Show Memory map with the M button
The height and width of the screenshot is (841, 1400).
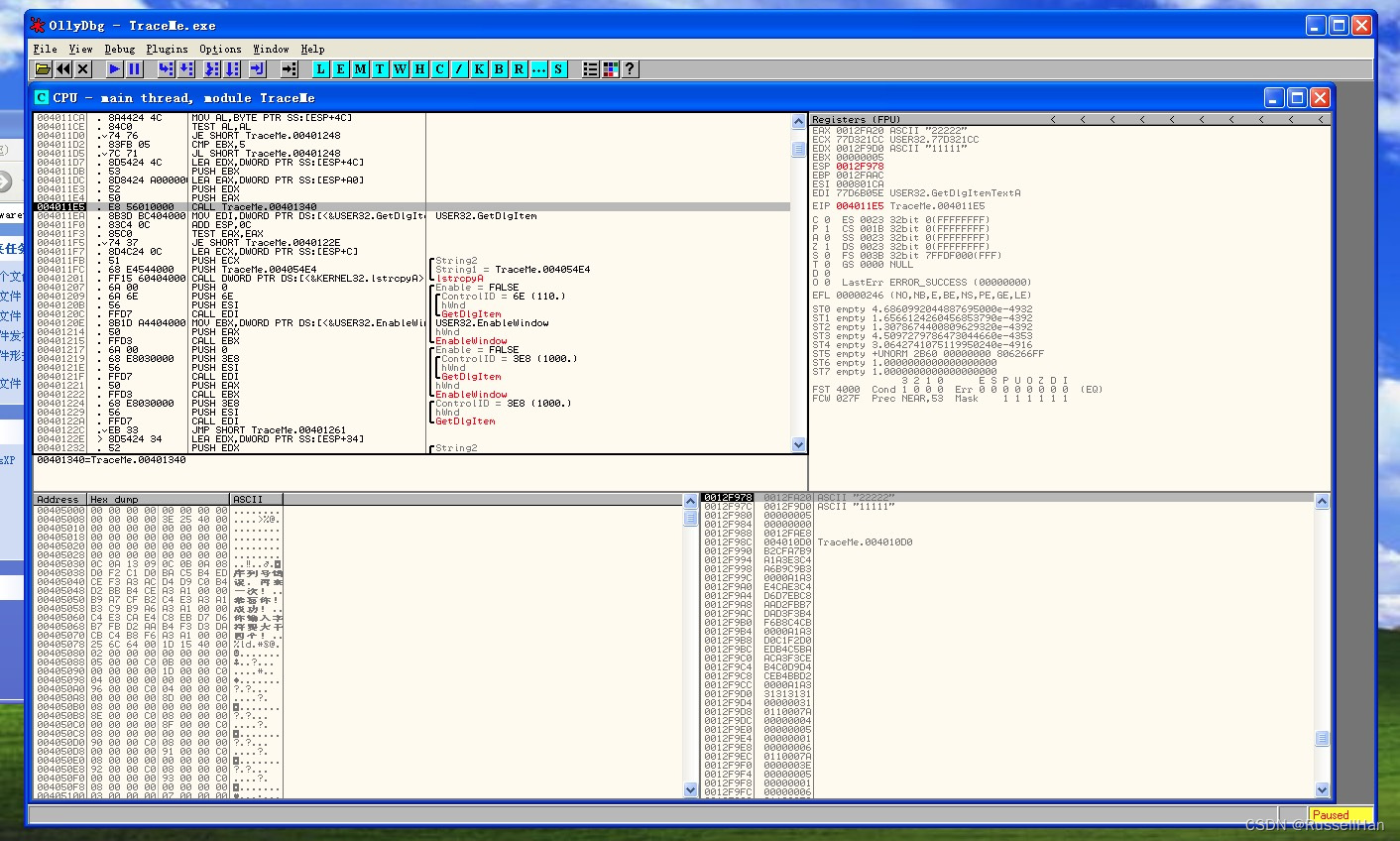click(x=360, y=69)
